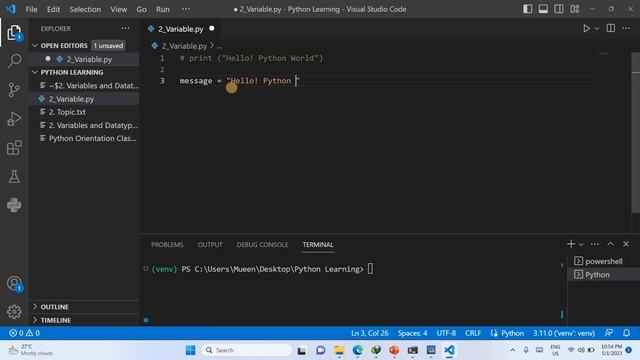Screen dimensions: 640x360
Task: Select interpreter 3.11.0 ('venv': venv)
Action: pyautogui.click(x=564, y=333)
